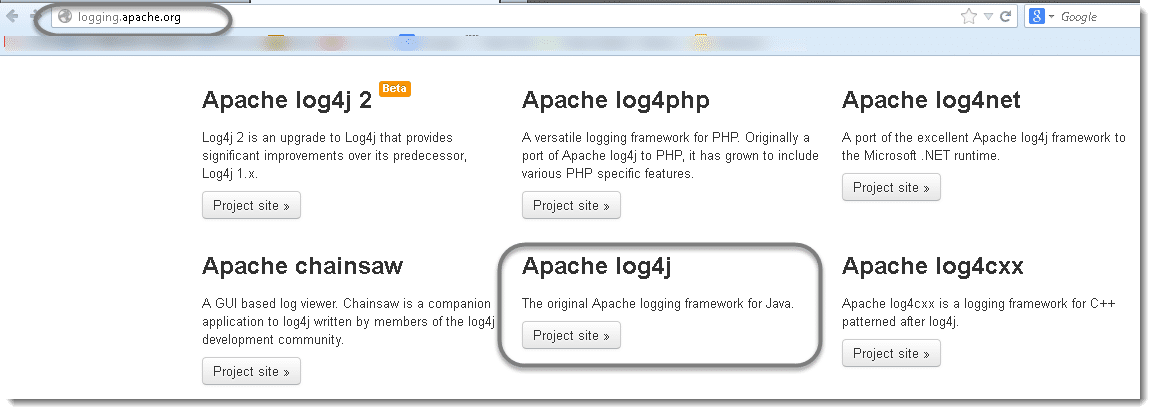Click the browser back arrow

coord(13,16)
